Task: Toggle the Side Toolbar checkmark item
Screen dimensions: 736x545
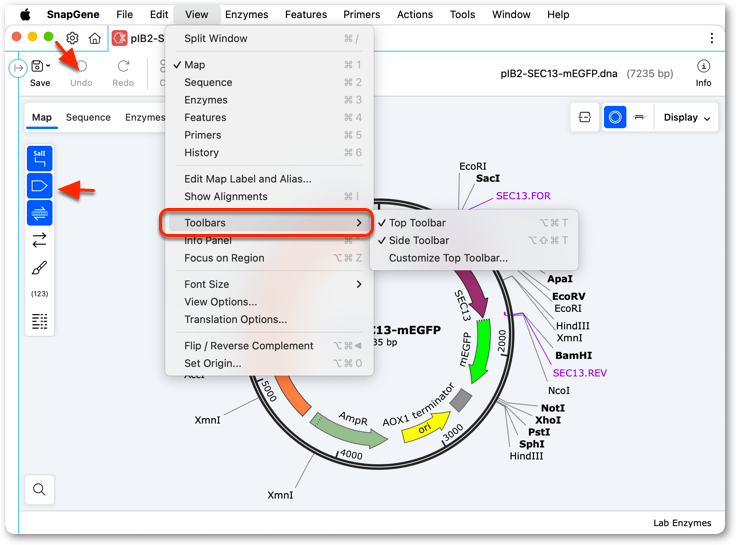Action: tap(474, 240)
